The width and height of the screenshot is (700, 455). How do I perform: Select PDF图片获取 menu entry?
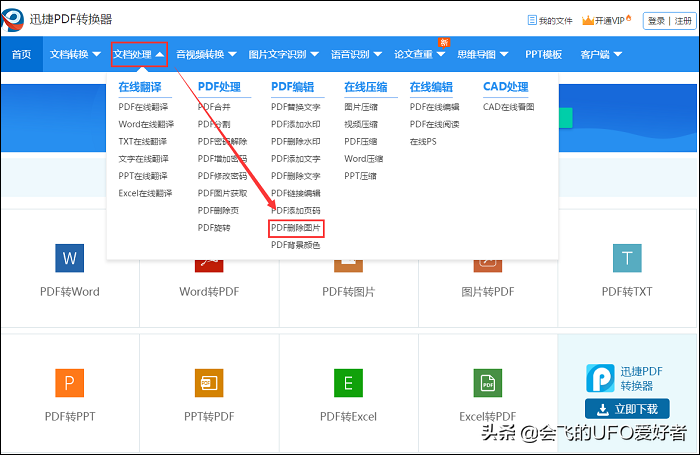[222, 193]
